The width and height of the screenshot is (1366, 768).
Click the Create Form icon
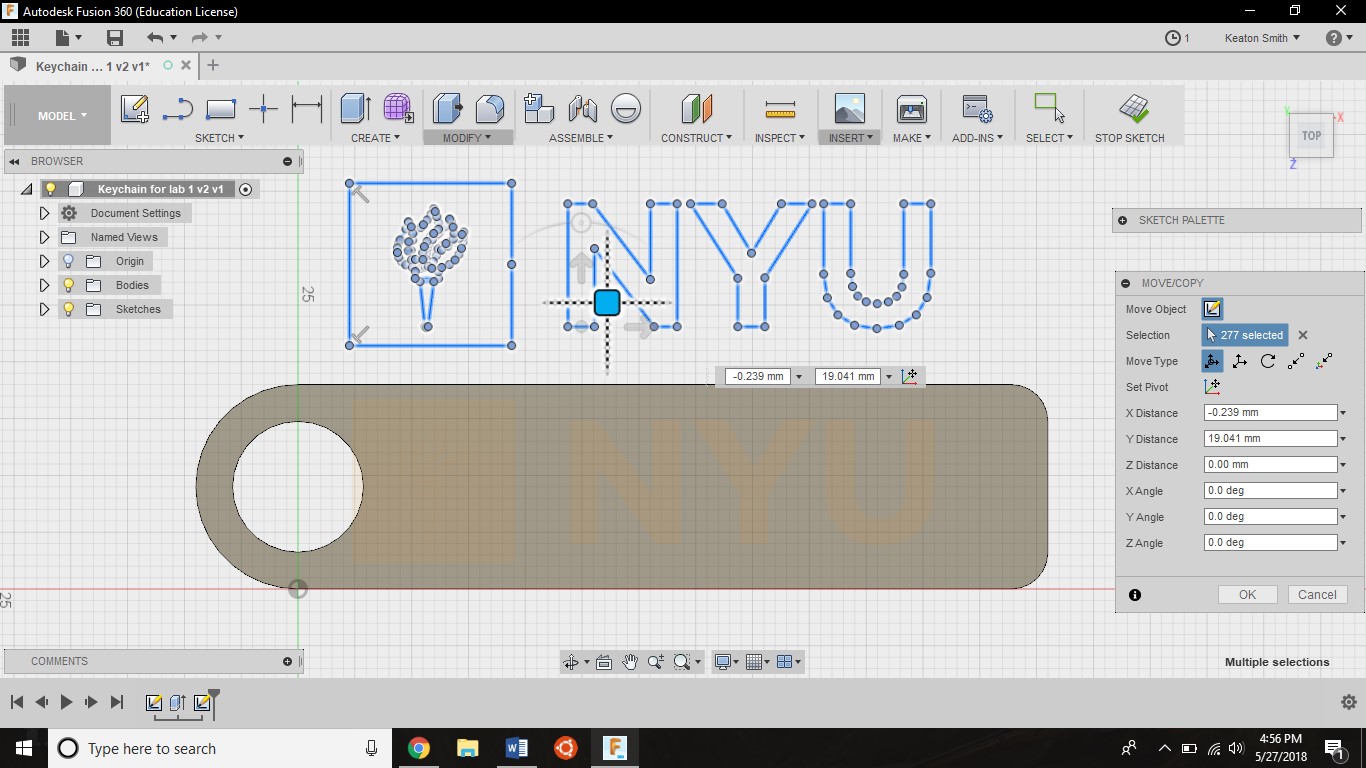click(x=398, y=109)
